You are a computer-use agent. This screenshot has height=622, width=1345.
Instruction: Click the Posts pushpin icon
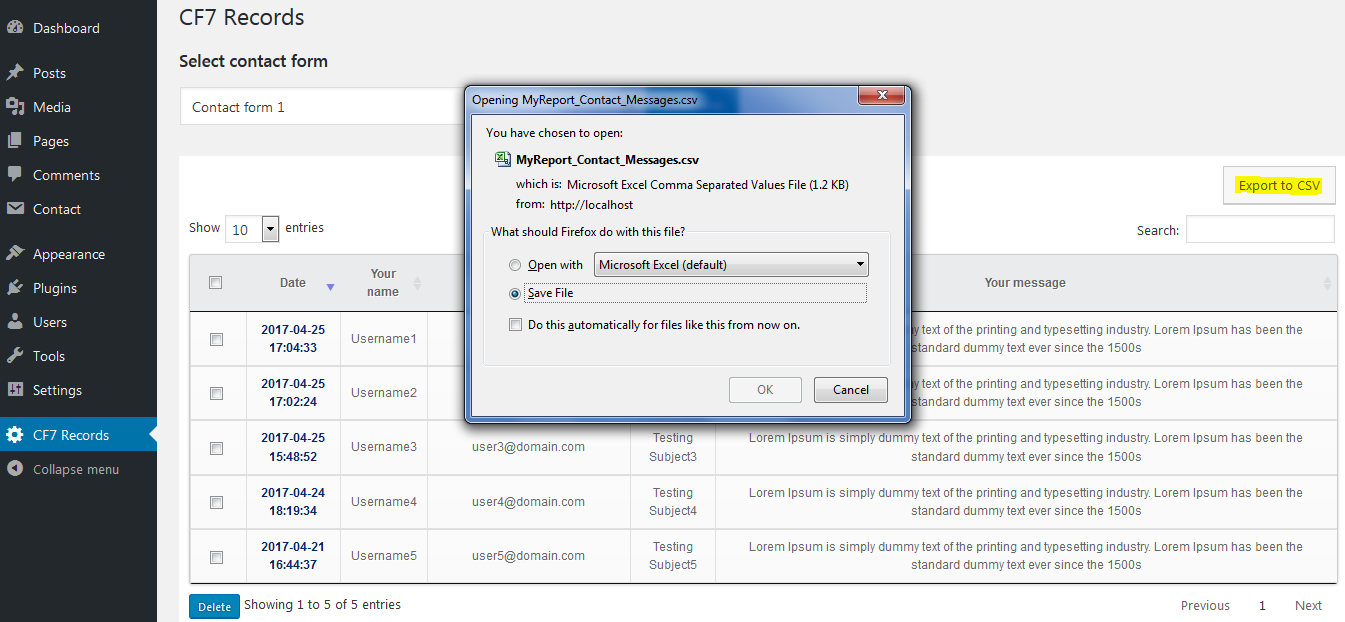click(15, 73)
